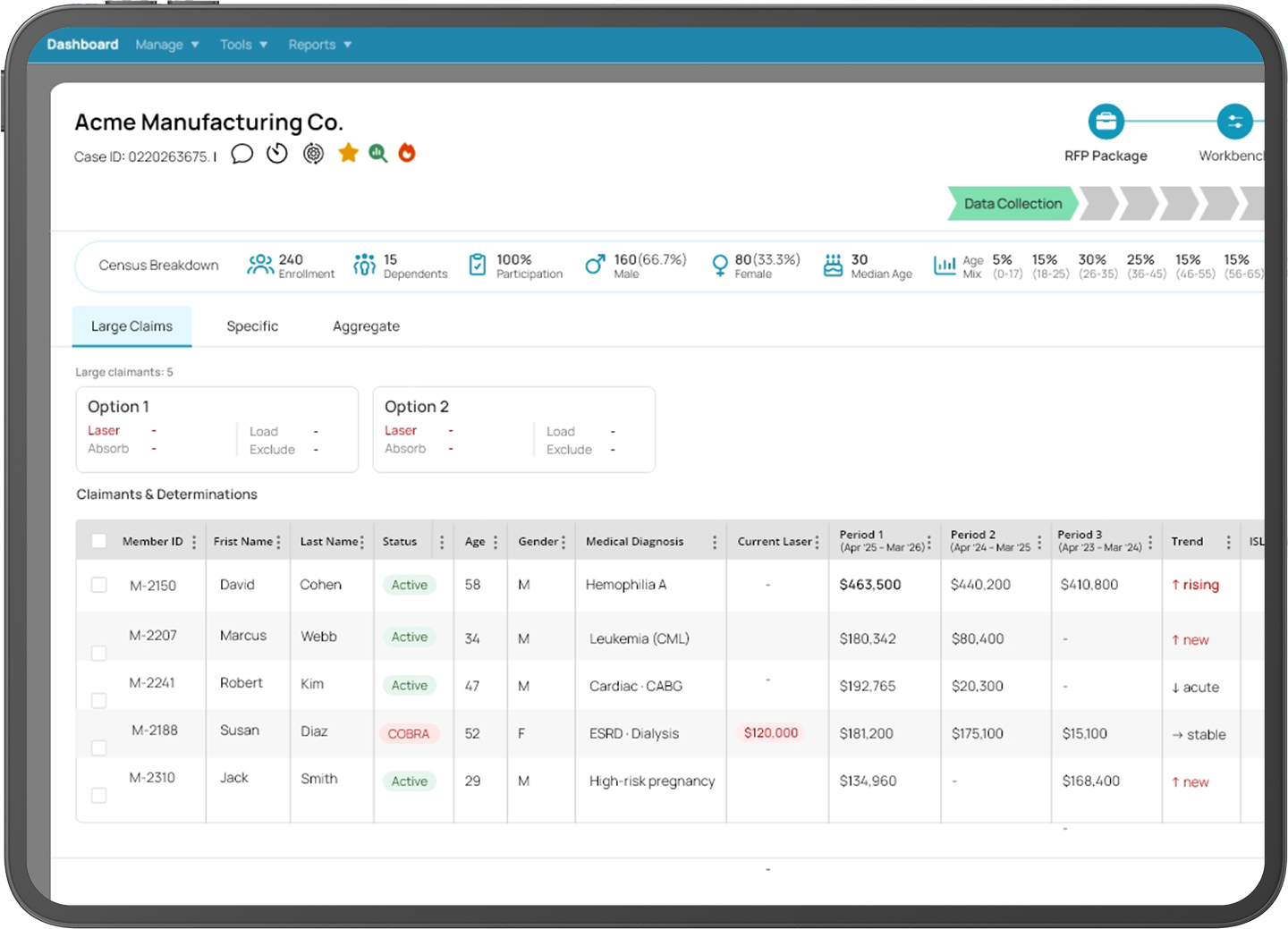Click the Data Collection progress stage
Image resolution: width=1288 pixels, height=929 pixels.
[1013, 203]
